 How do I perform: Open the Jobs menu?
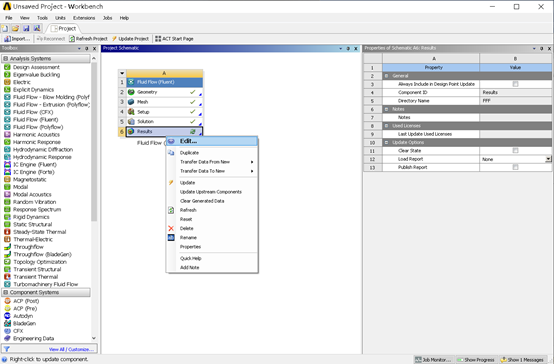coord(107,18)
